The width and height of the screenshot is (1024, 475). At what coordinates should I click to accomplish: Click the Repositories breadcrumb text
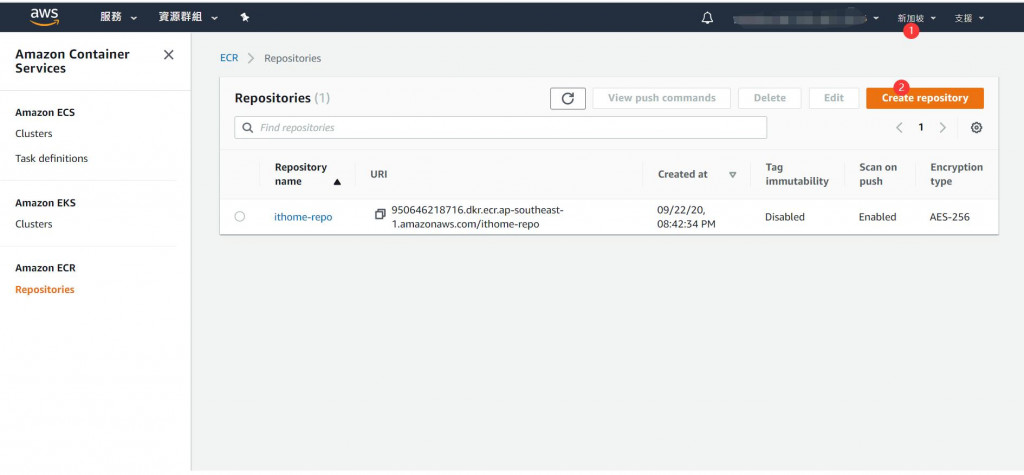click(x=293, y=58)
